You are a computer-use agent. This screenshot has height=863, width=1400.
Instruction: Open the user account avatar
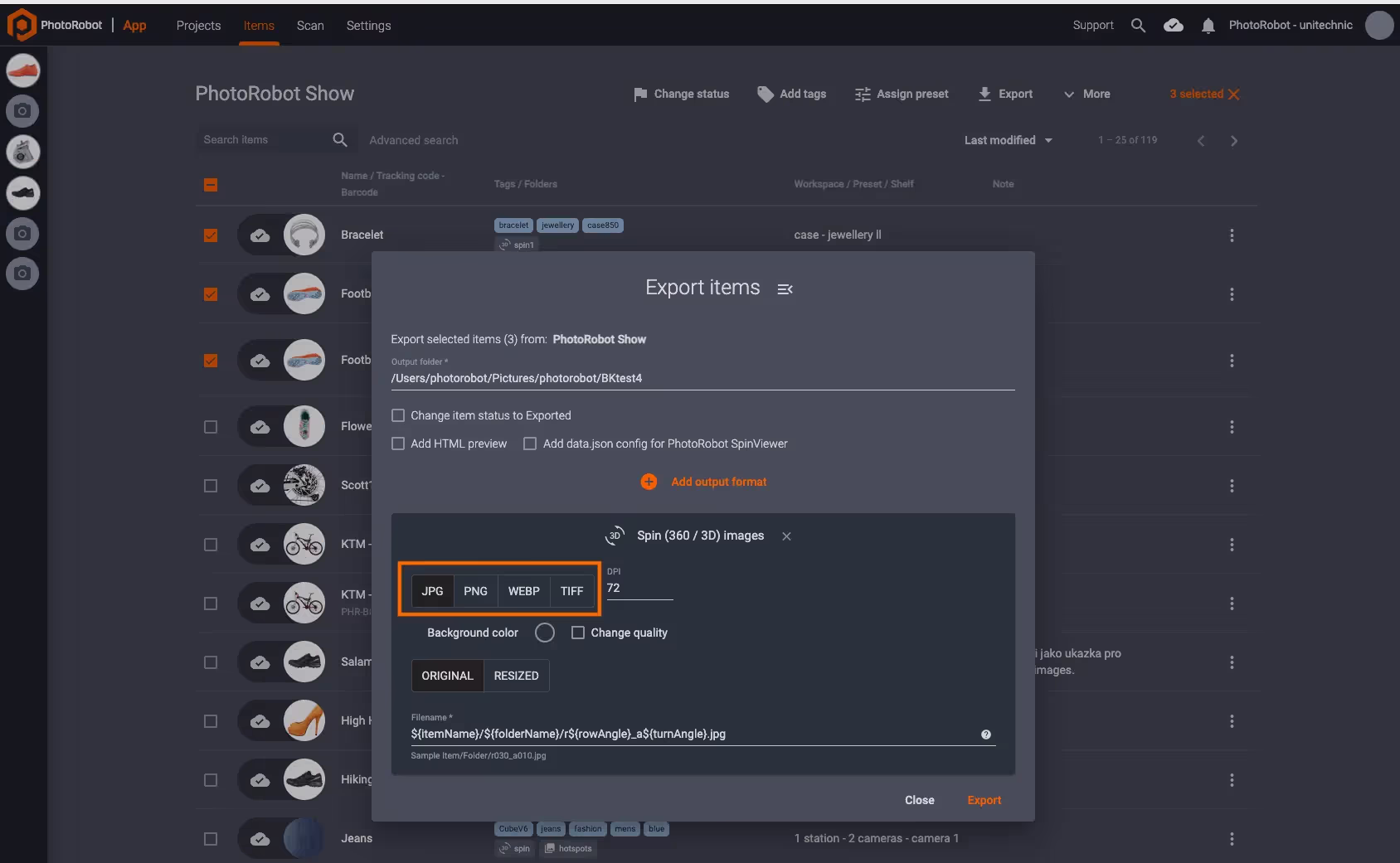1379,25
